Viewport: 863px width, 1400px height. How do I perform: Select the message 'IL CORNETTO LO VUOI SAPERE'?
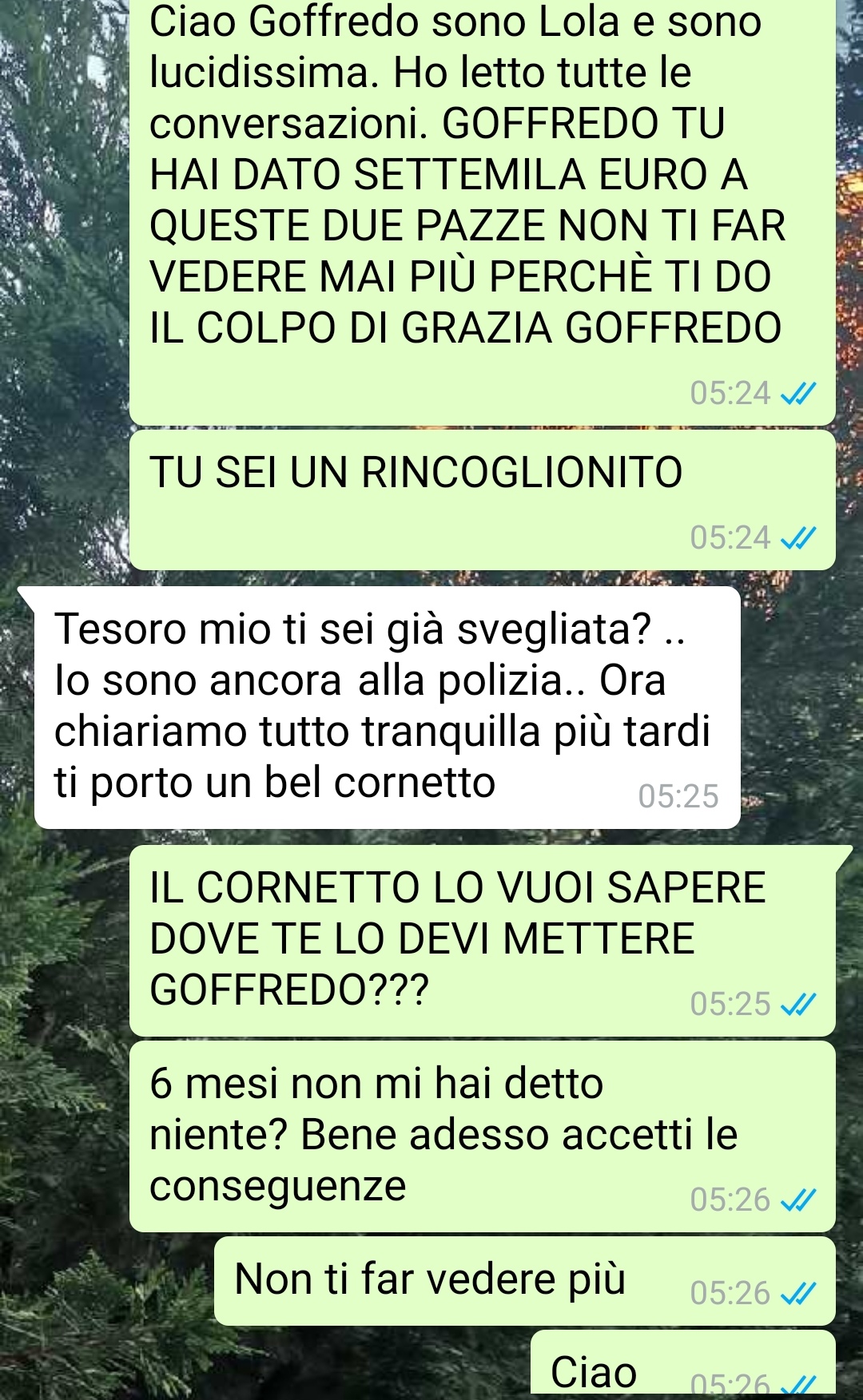click(483, 941)
